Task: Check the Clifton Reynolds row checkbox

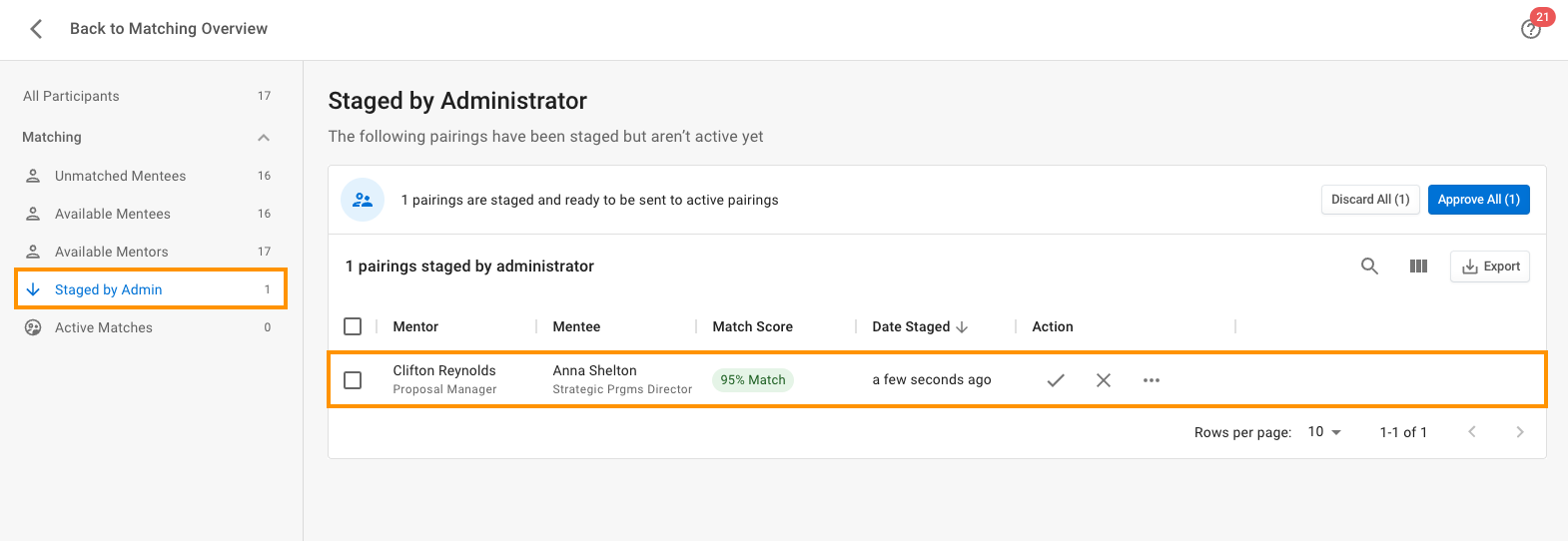Action: point(353,380)
